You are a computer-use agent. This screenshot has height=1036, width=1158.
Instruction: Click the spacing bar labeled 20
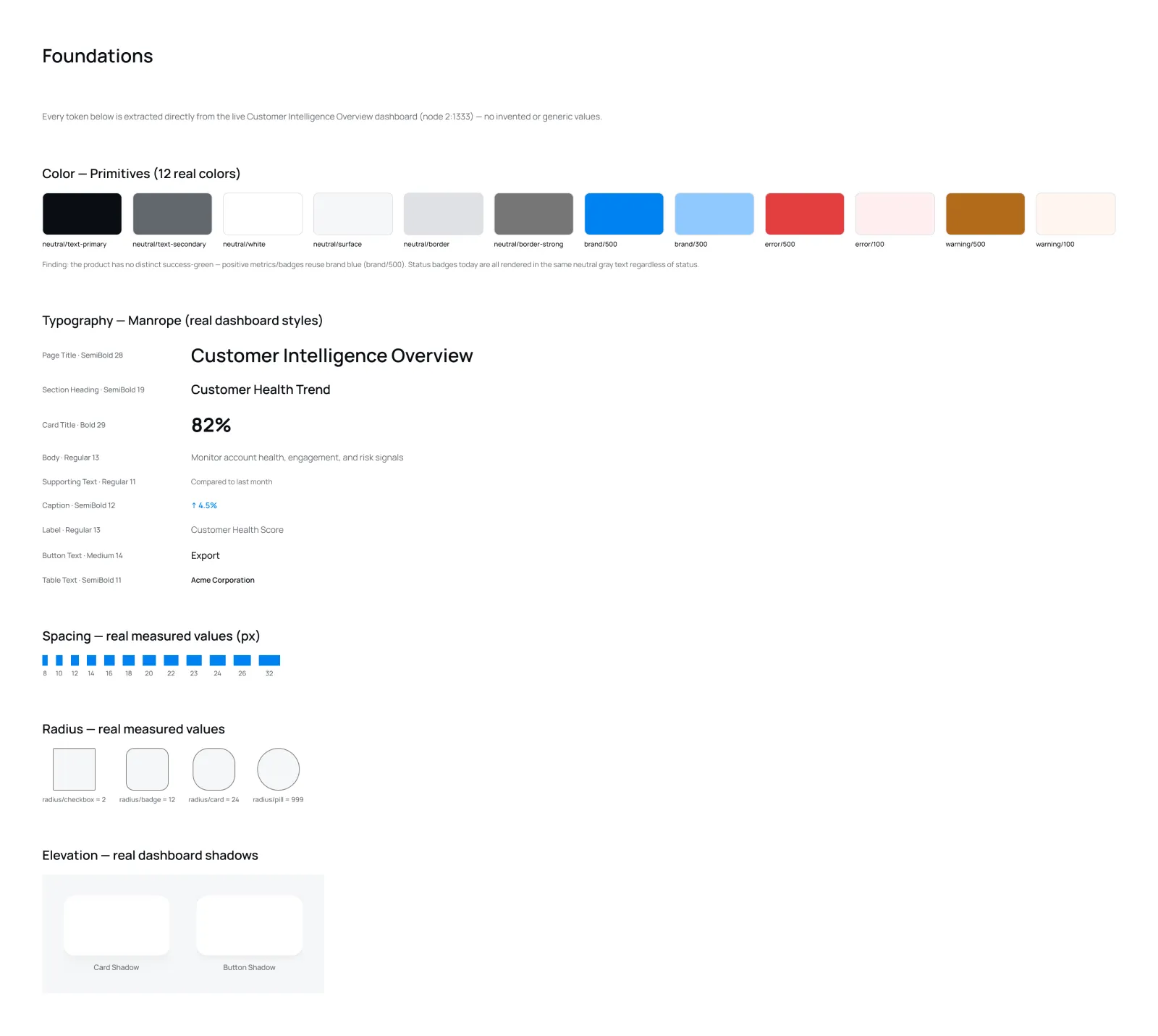[149, 660]
